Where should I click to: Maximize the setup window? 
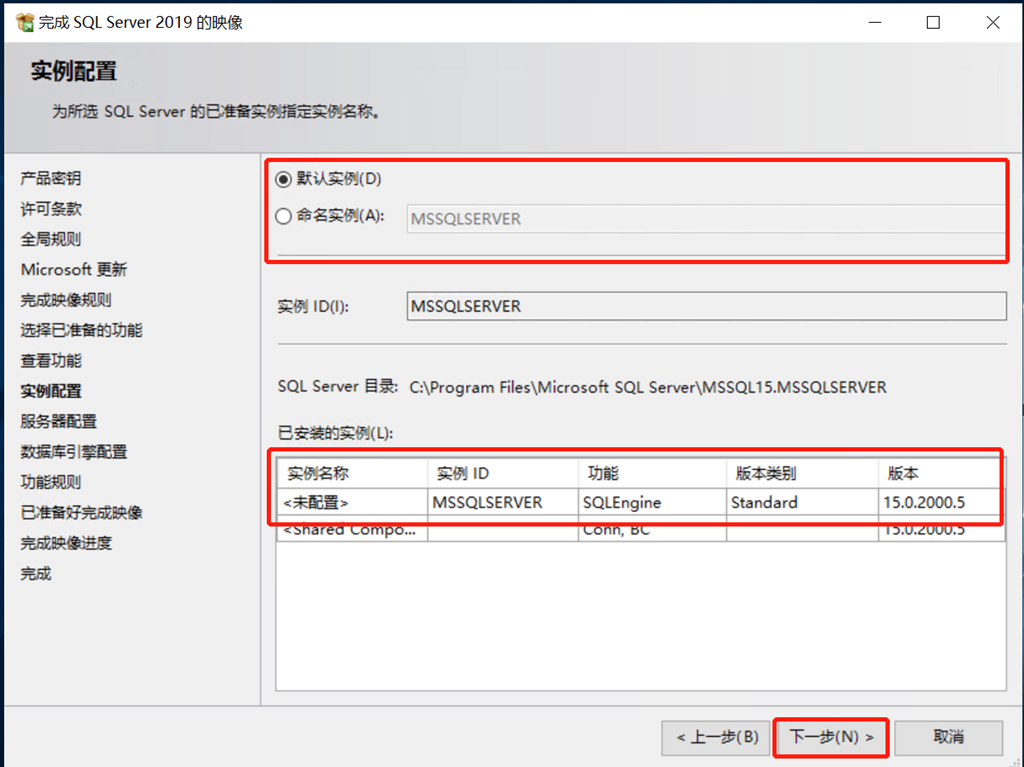coord(933,22)
